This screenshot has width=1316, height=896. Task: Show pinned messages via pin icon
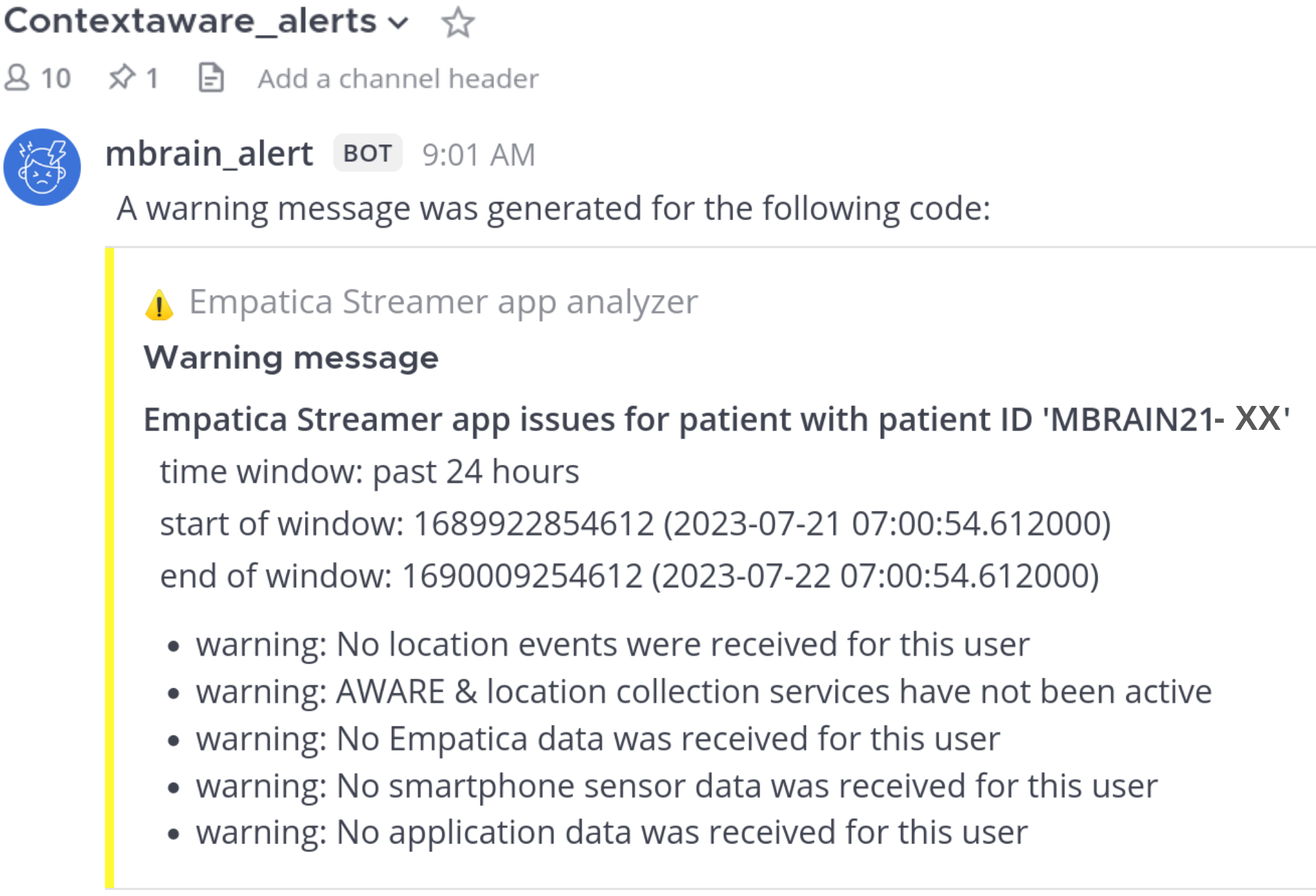click(122, 78)
